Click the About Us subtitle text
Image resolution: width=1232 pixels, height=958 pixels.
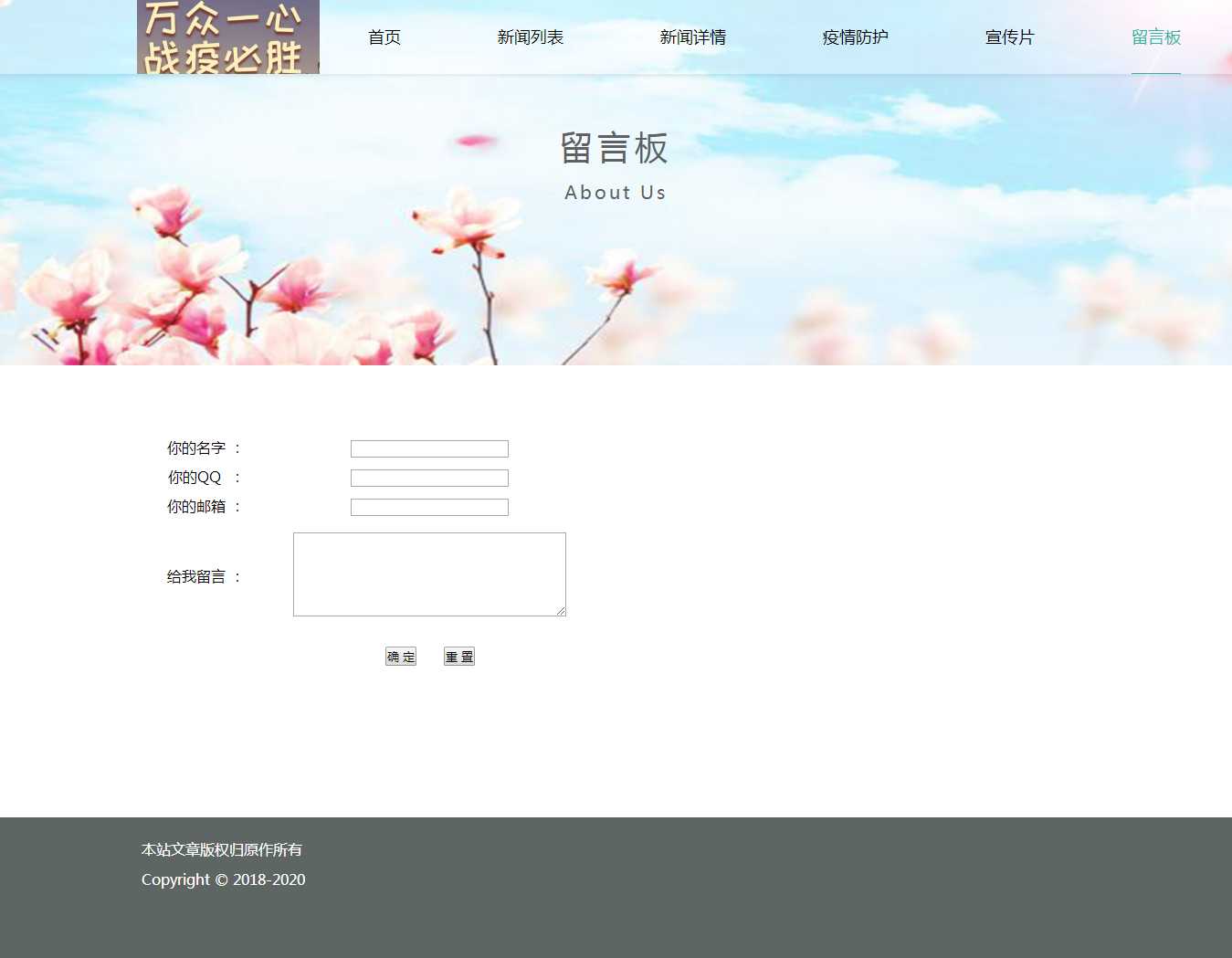[x=616, y=193]
